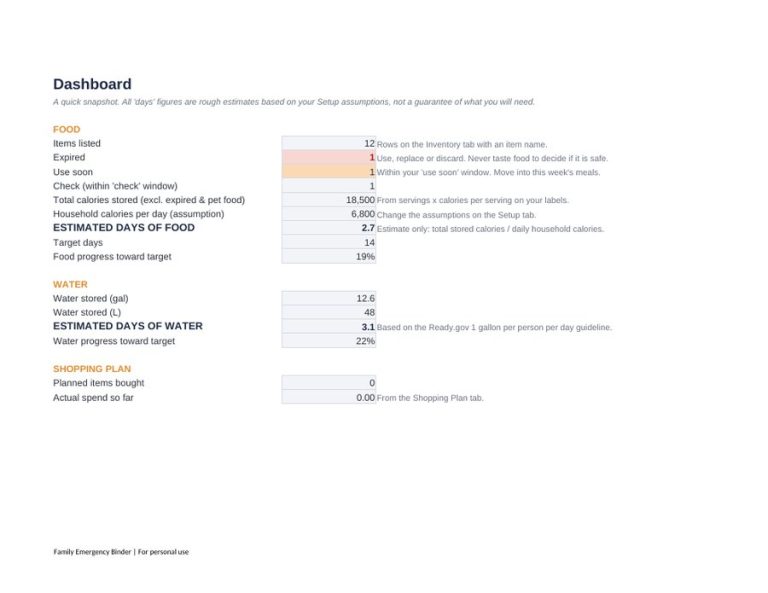
Task: Click the Estimated Days of Water value
Action: (x=329, y=327)
